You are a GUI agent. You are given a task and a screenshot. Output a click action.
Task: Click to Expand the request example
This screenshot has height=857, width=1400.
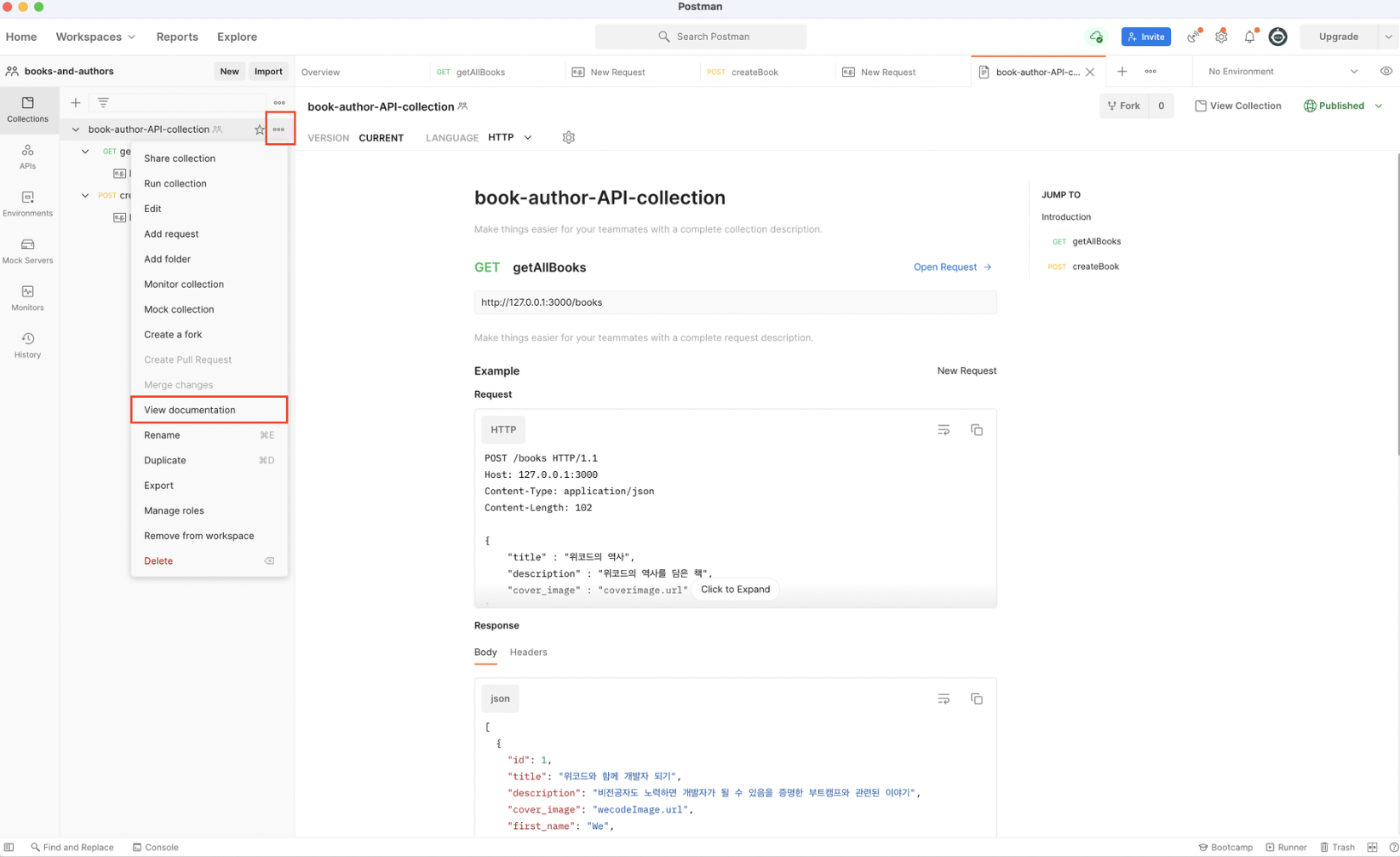(735, 590)
